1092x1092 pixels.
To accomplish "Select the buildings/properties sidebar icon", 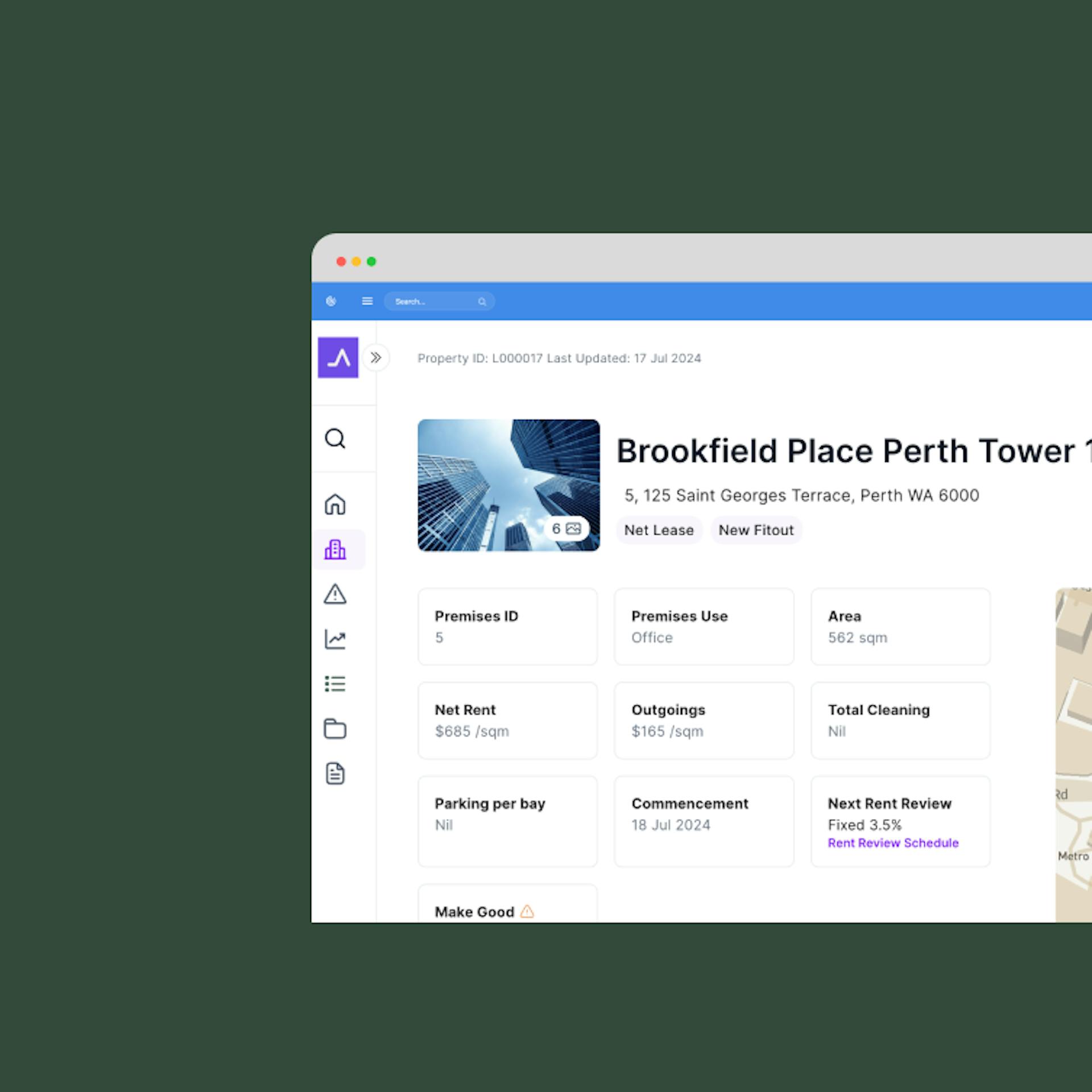I will tap(335, 549).
